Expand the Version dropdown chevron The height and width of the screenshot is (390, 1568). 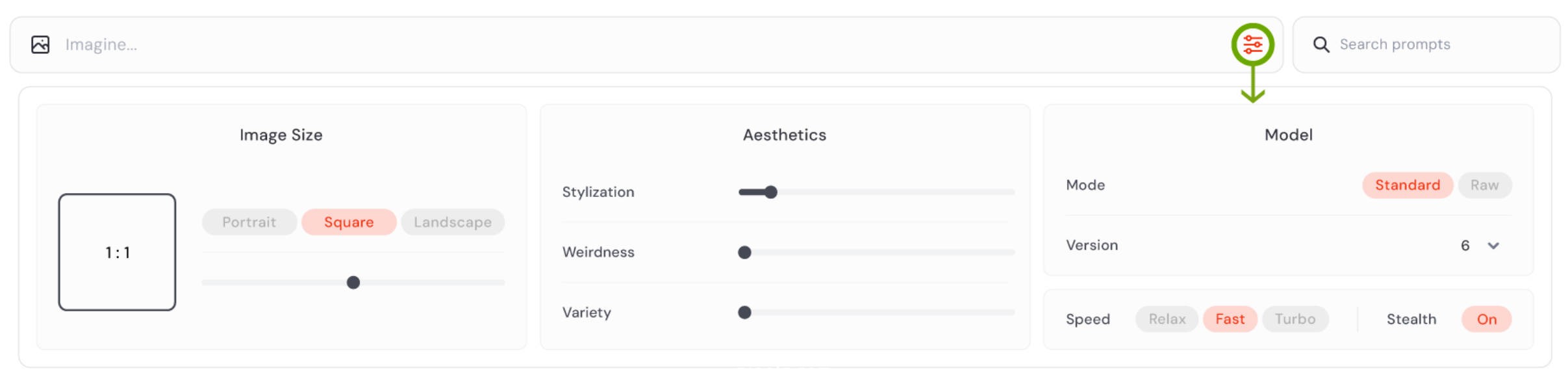tap(1493, 246)
